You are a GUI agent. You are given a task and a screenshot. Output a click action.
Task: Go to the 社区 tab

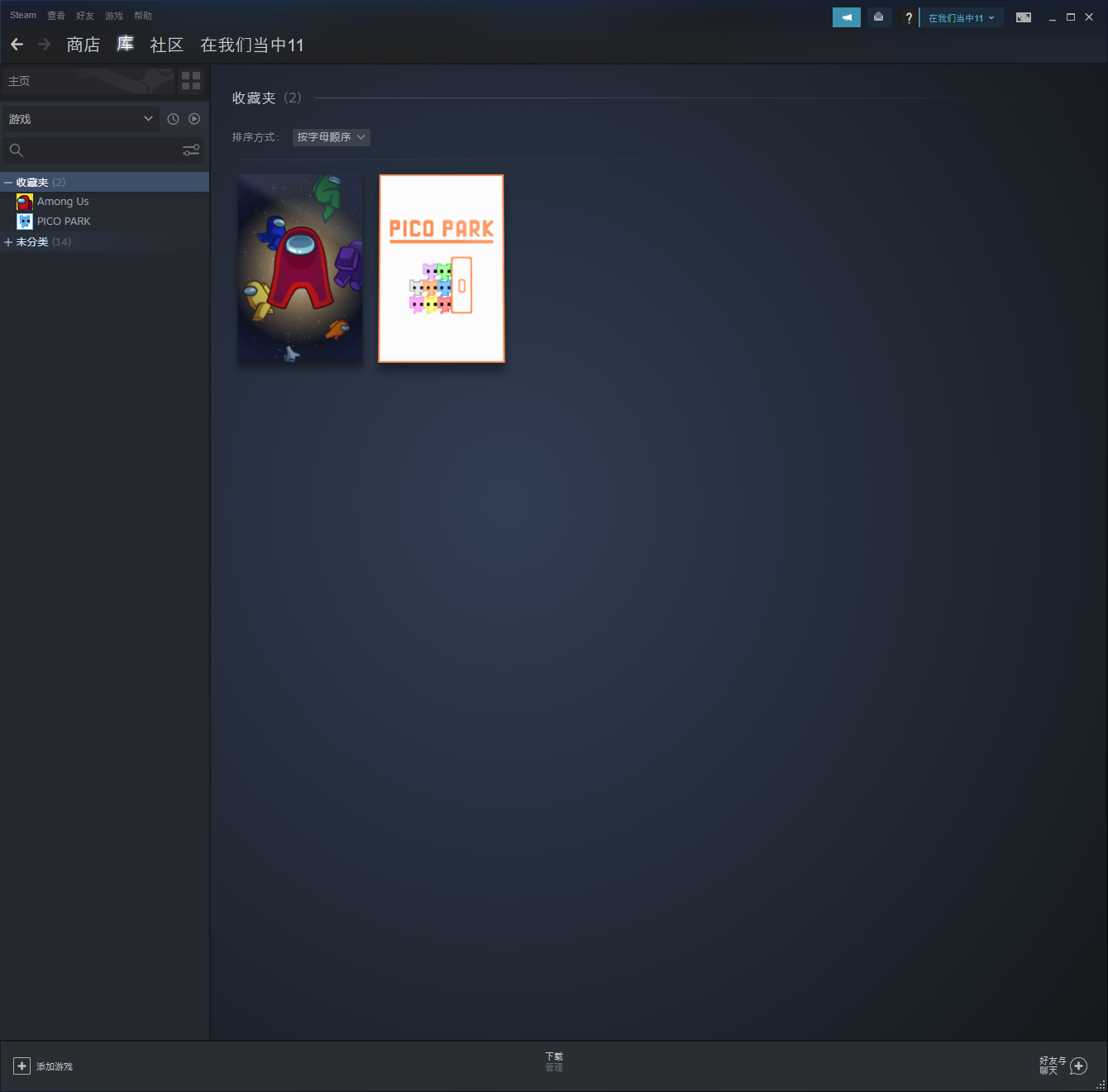coord(166,45)
